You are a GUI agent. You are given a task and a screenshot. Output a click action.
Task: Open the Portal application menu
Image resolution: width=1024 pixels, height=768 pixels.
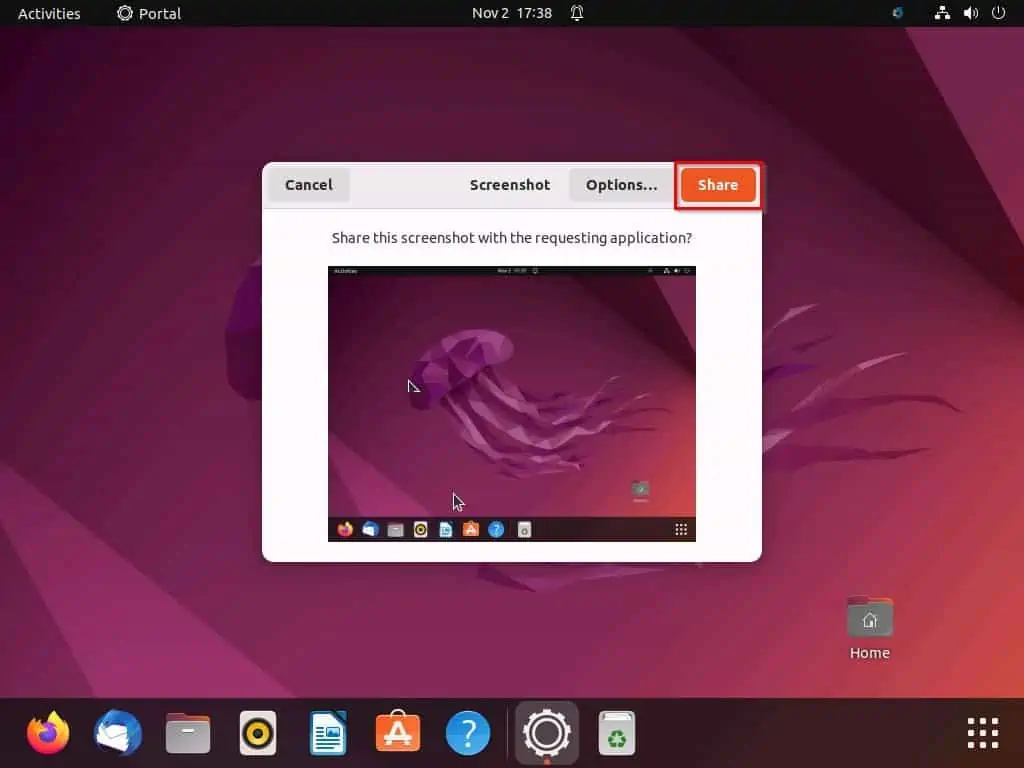[148, 13]
